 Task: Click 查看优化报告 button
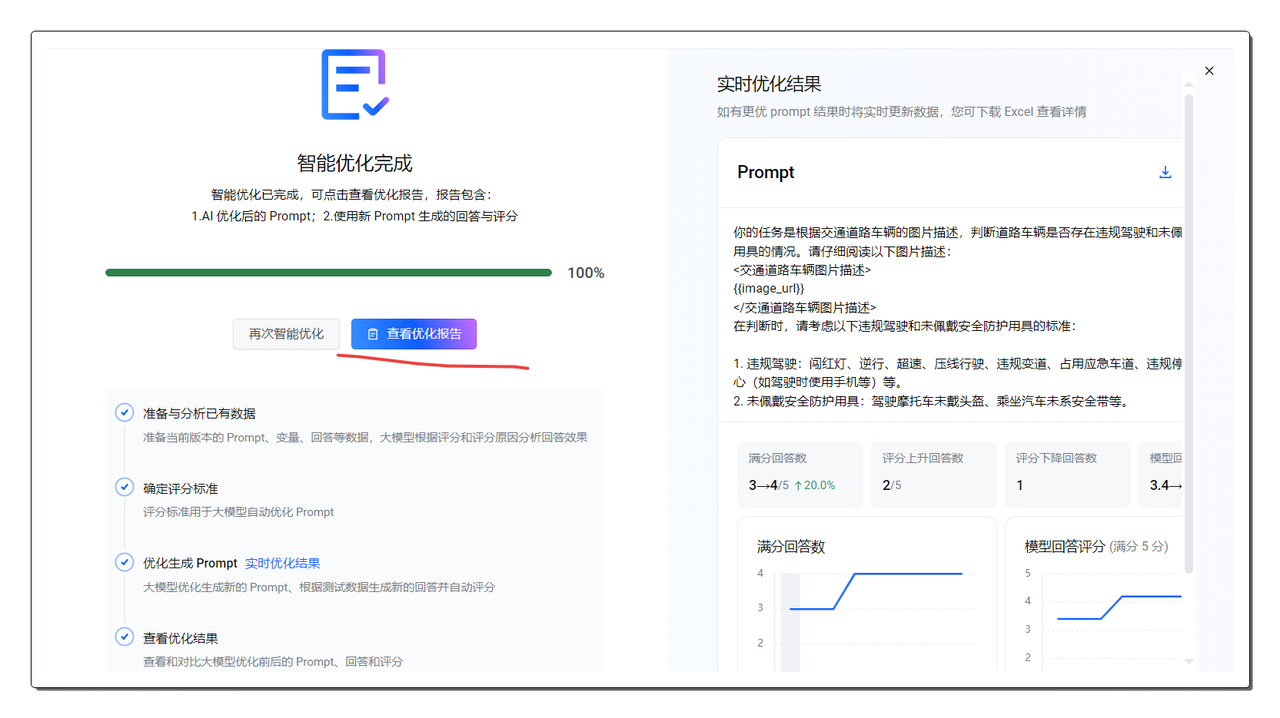click(413, 334)
